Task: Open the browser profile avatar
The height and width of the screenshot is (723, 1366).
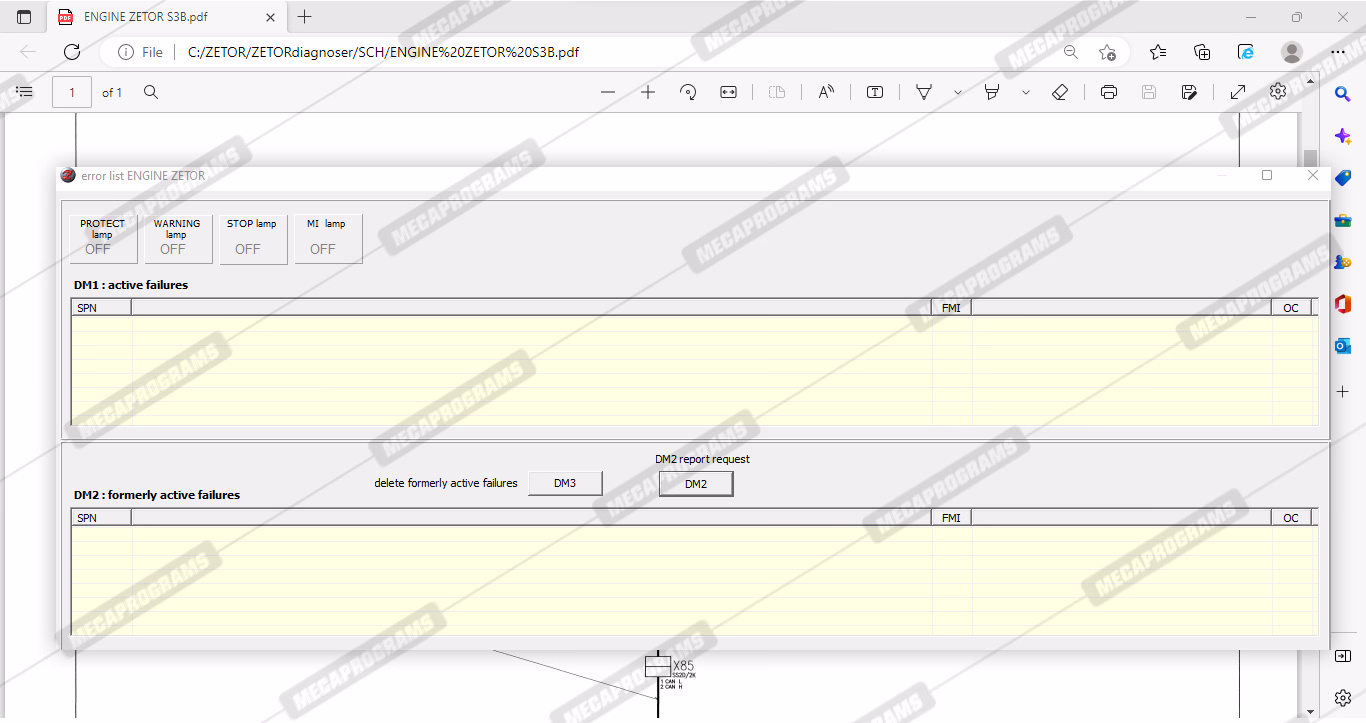Action: [x=1292, y=52]
